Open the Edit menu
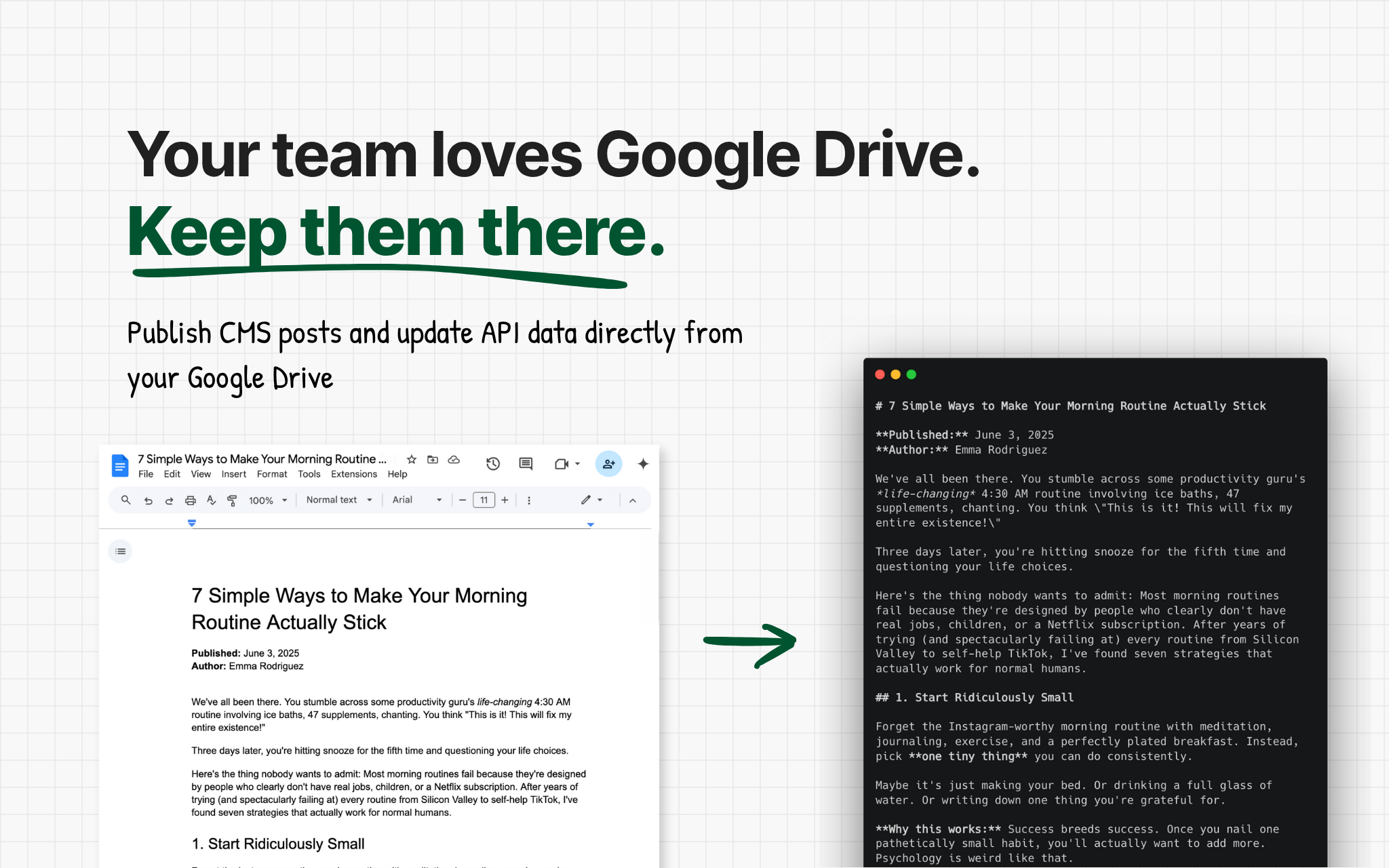Screen dimensions: 1389x868 coord(172,474)
